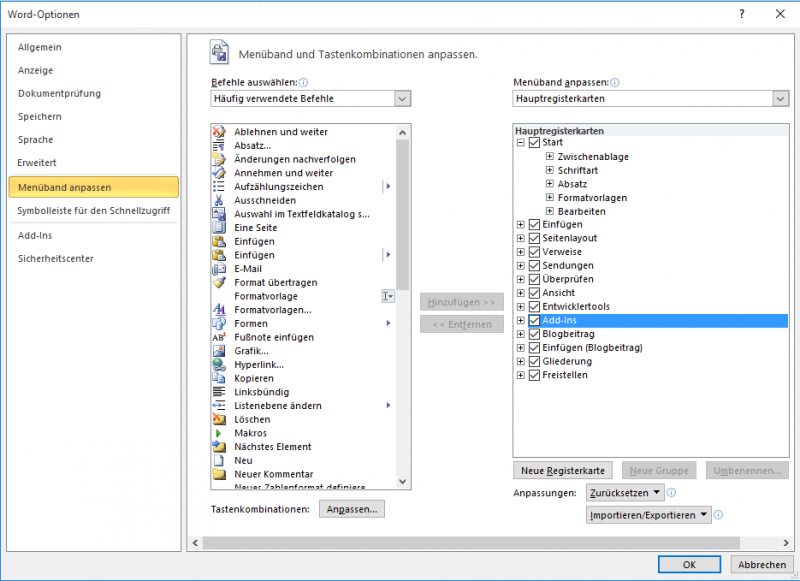The height and width of the screenshot is (581, 800).
Task: Click the Hyperlink globe icon
Action: coord(219,365)
